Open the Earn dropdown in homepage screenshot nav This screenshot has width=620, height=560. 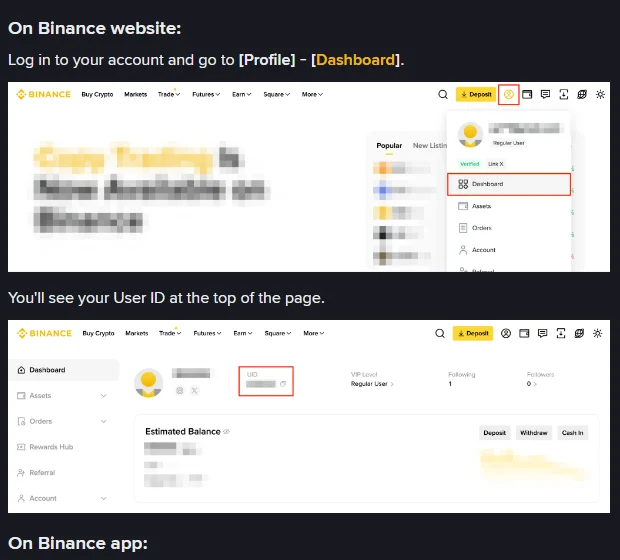click(x=242, y=95)
